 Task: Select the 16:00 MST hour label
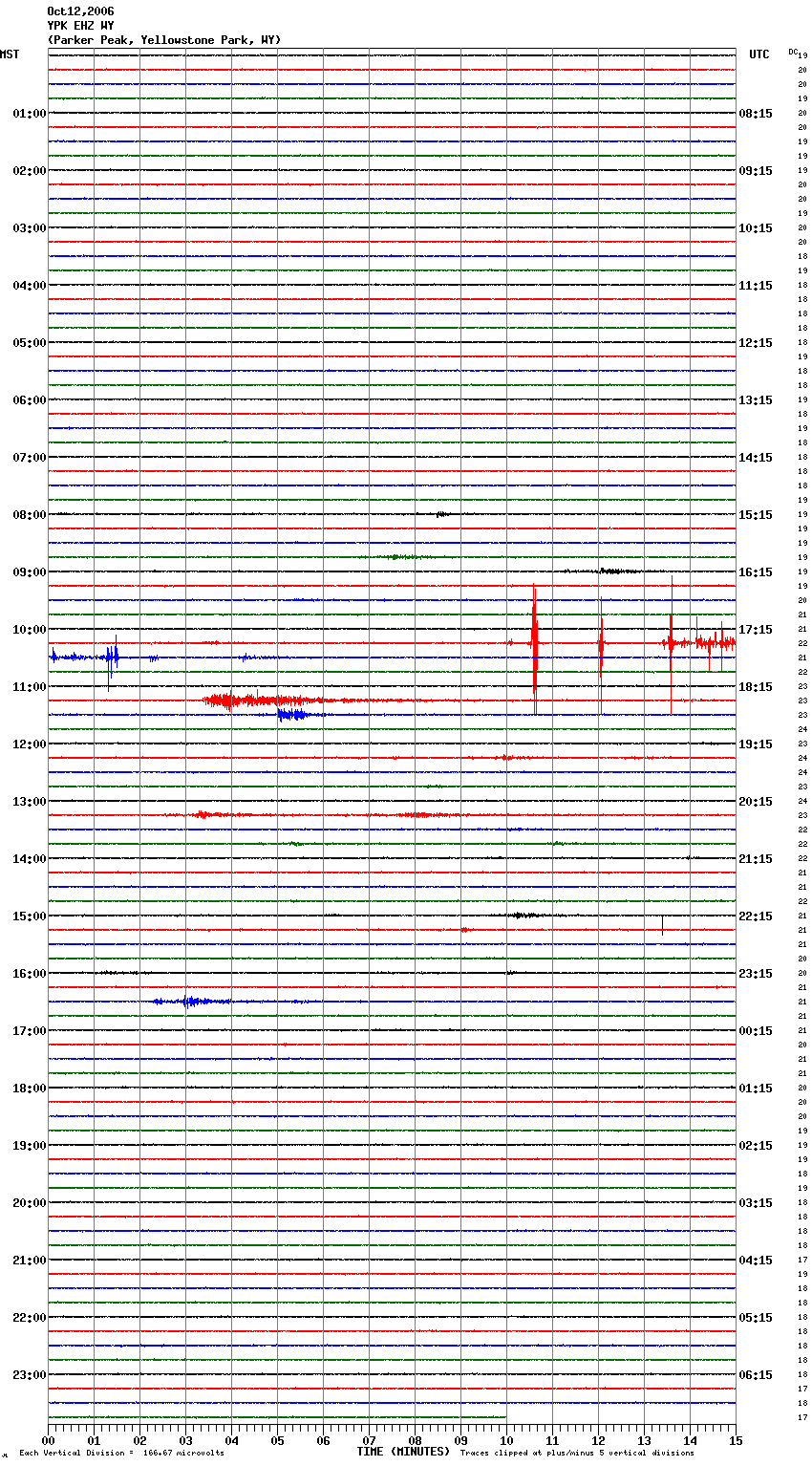click(29, 974)
